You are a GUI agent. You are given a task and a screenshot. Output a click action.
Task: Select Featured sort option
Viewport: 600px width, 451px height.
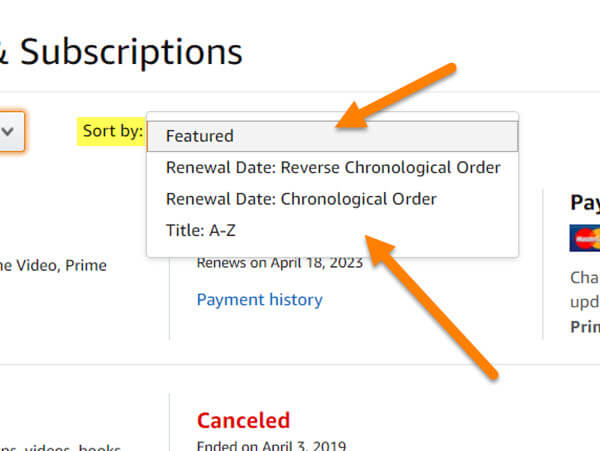332,136
